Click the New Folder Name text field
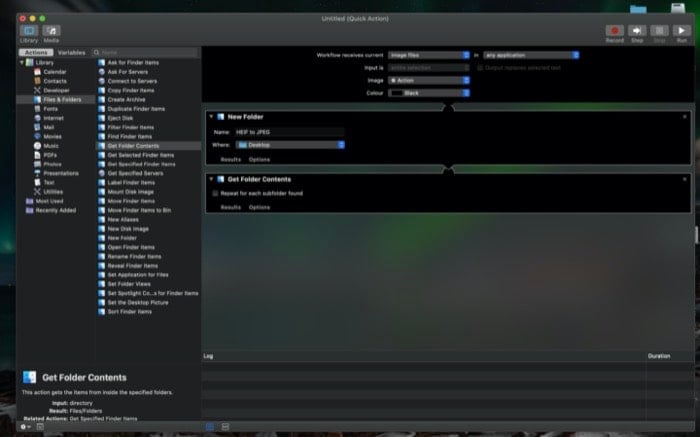 point(289,132)
